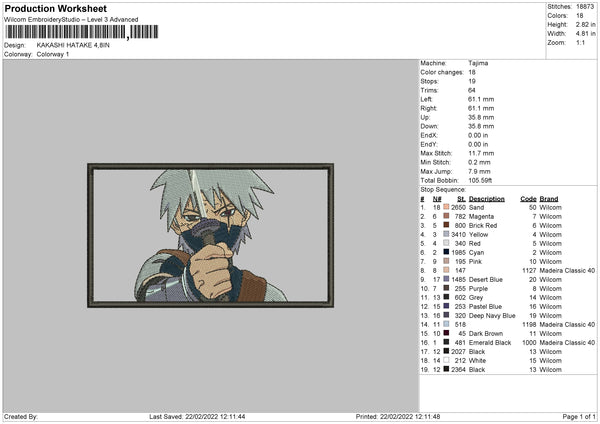The height and width of the screenshot is (424, 600).
Task: Click the 'Created By:' footer label
Action: (x=21, y=416)
